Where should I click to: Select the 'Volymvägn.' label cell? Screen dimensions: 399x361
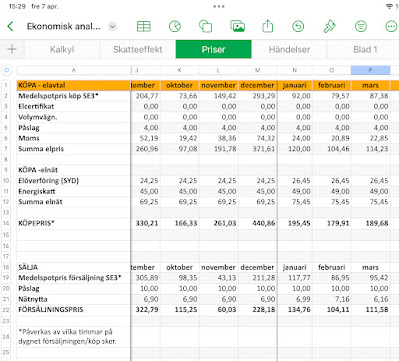(x=74, y=117)
